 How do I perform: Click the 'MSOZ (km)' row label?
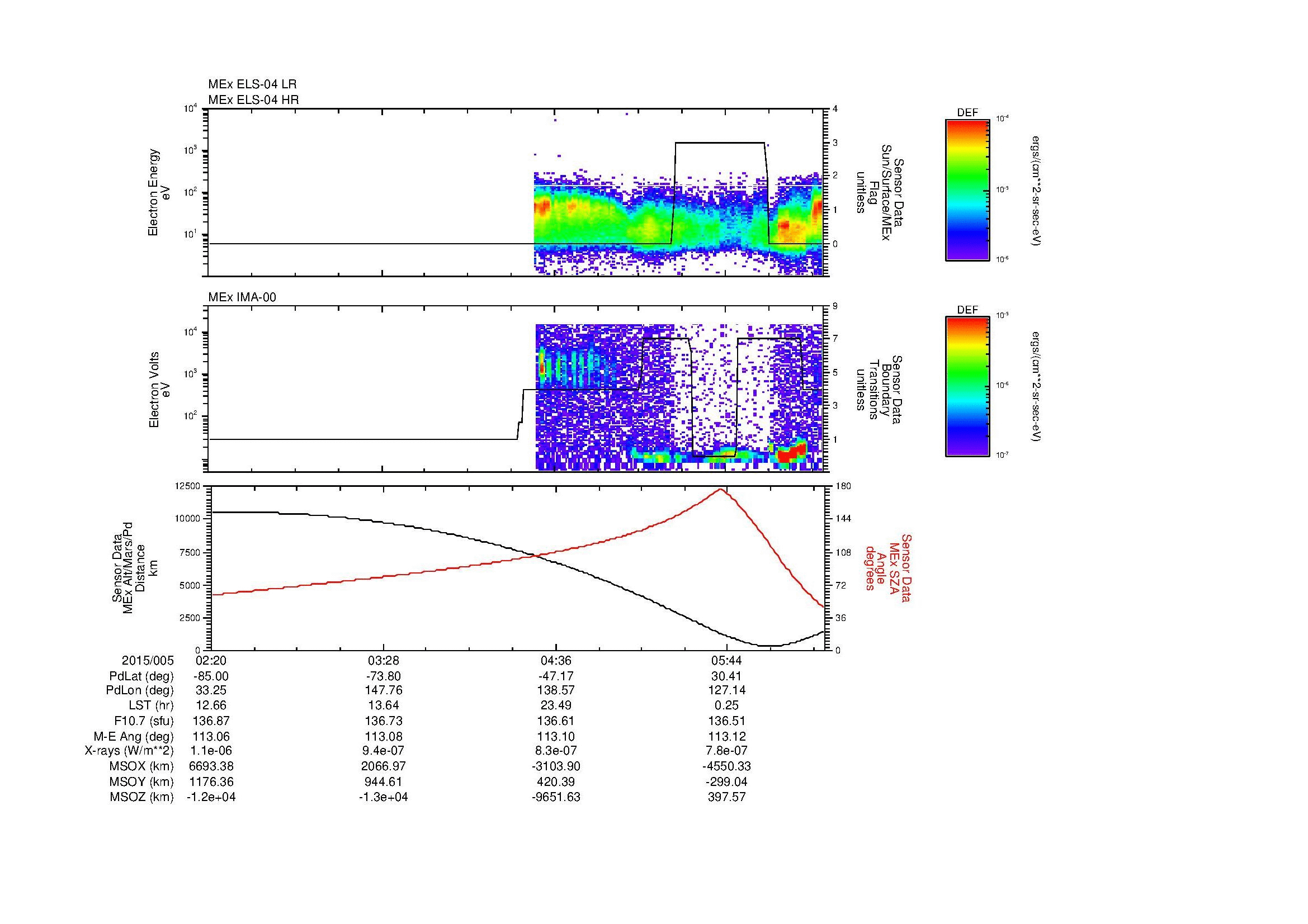(142, 798)
